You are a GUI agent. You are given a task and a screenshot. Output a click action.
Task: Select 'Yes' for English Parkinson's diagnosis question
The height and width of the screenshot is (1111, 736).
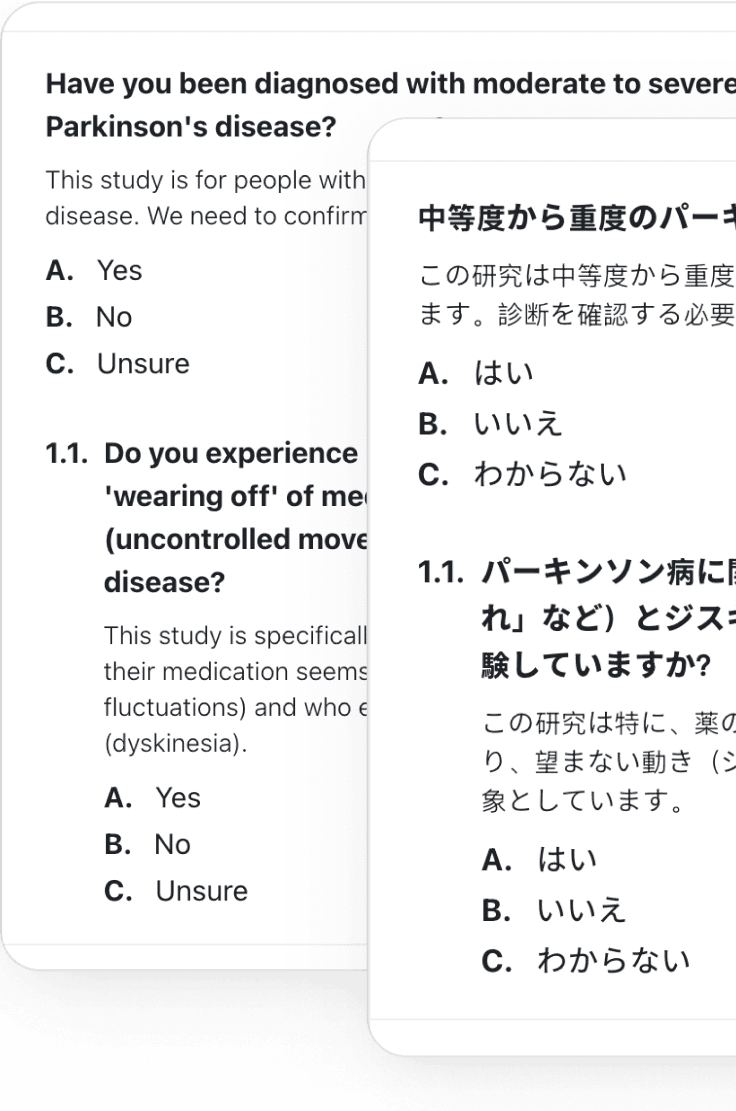tap(118, 271)
